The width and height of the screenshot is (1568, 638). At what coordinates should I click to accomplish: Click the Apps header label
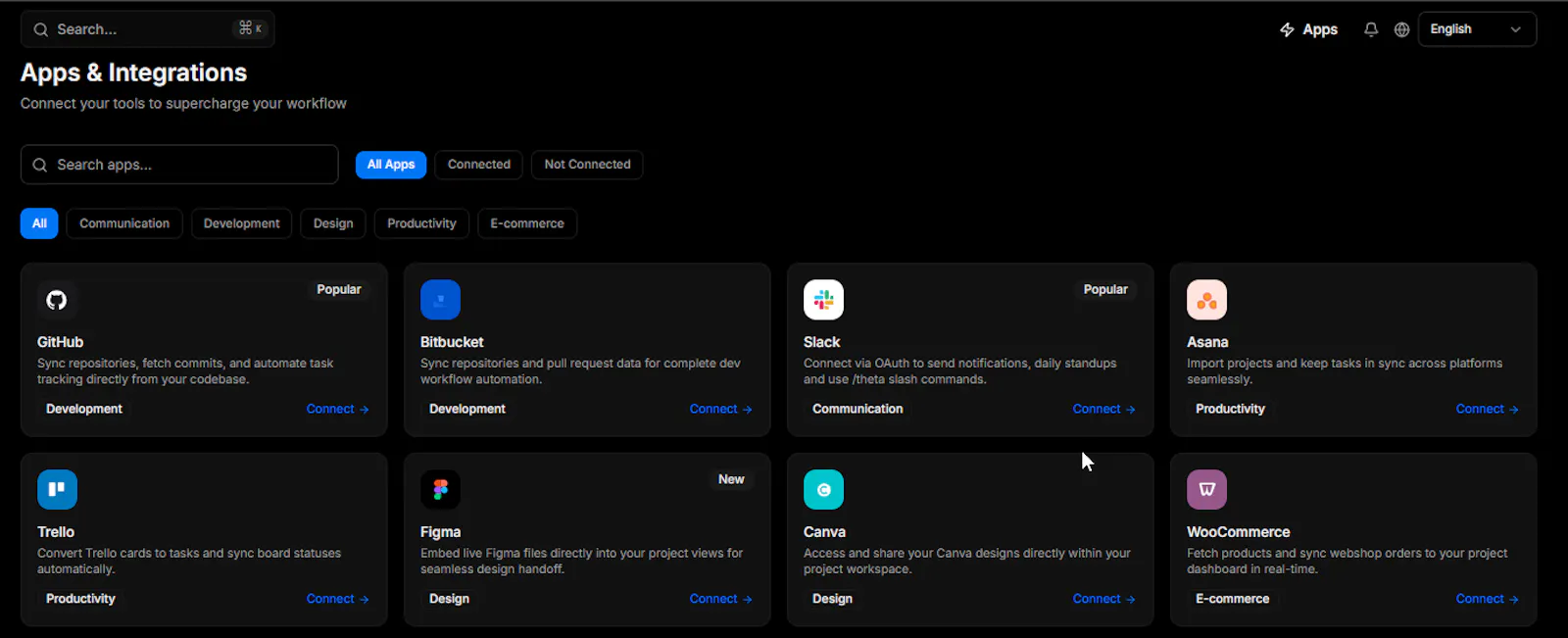[x=1320, y=29]
